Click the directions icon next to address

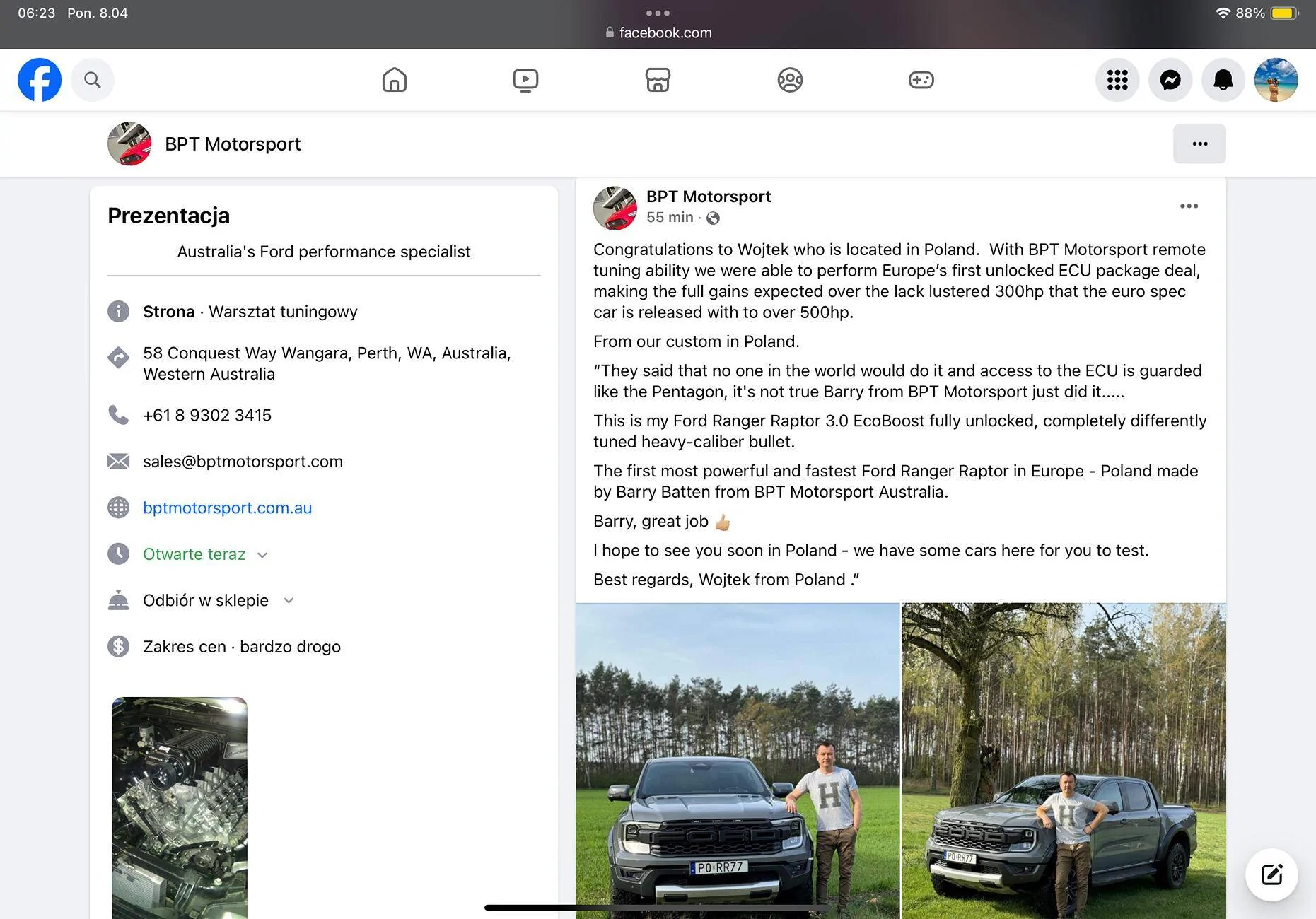pos(119,358)
